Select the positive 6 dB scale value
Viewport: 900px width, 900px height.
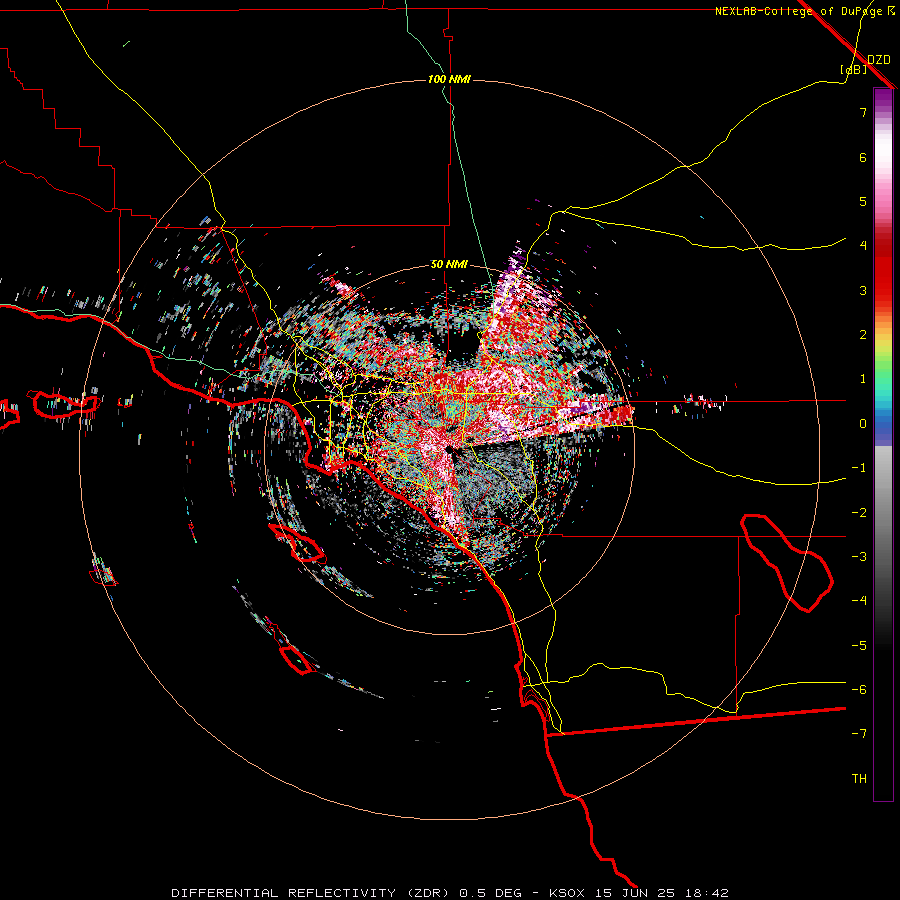[x=863, y=157]
